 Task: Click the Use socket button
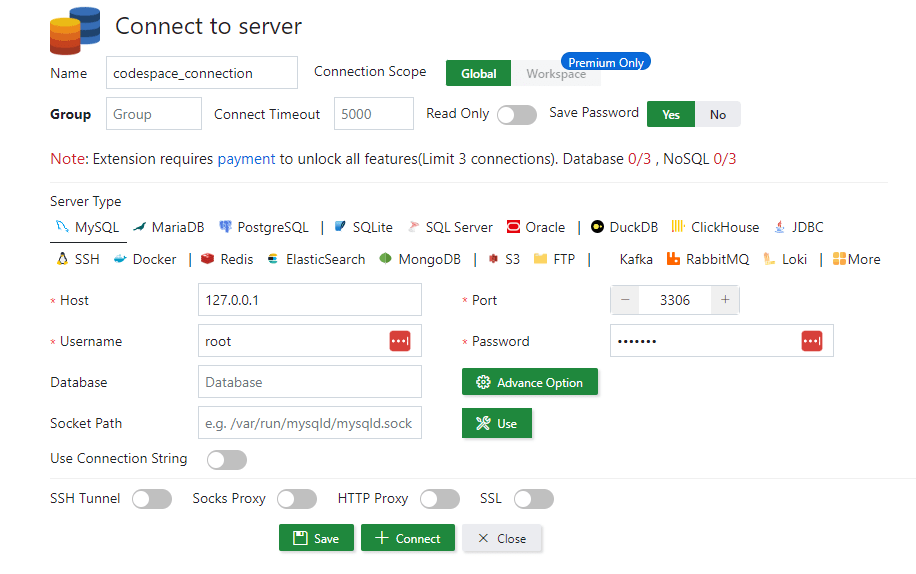click(497, 423)
